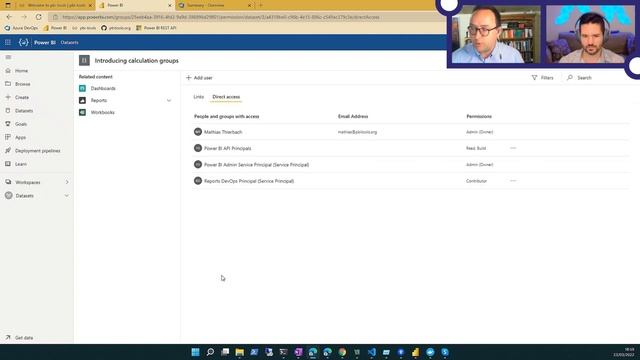Reload the current page

coord(38,17)
